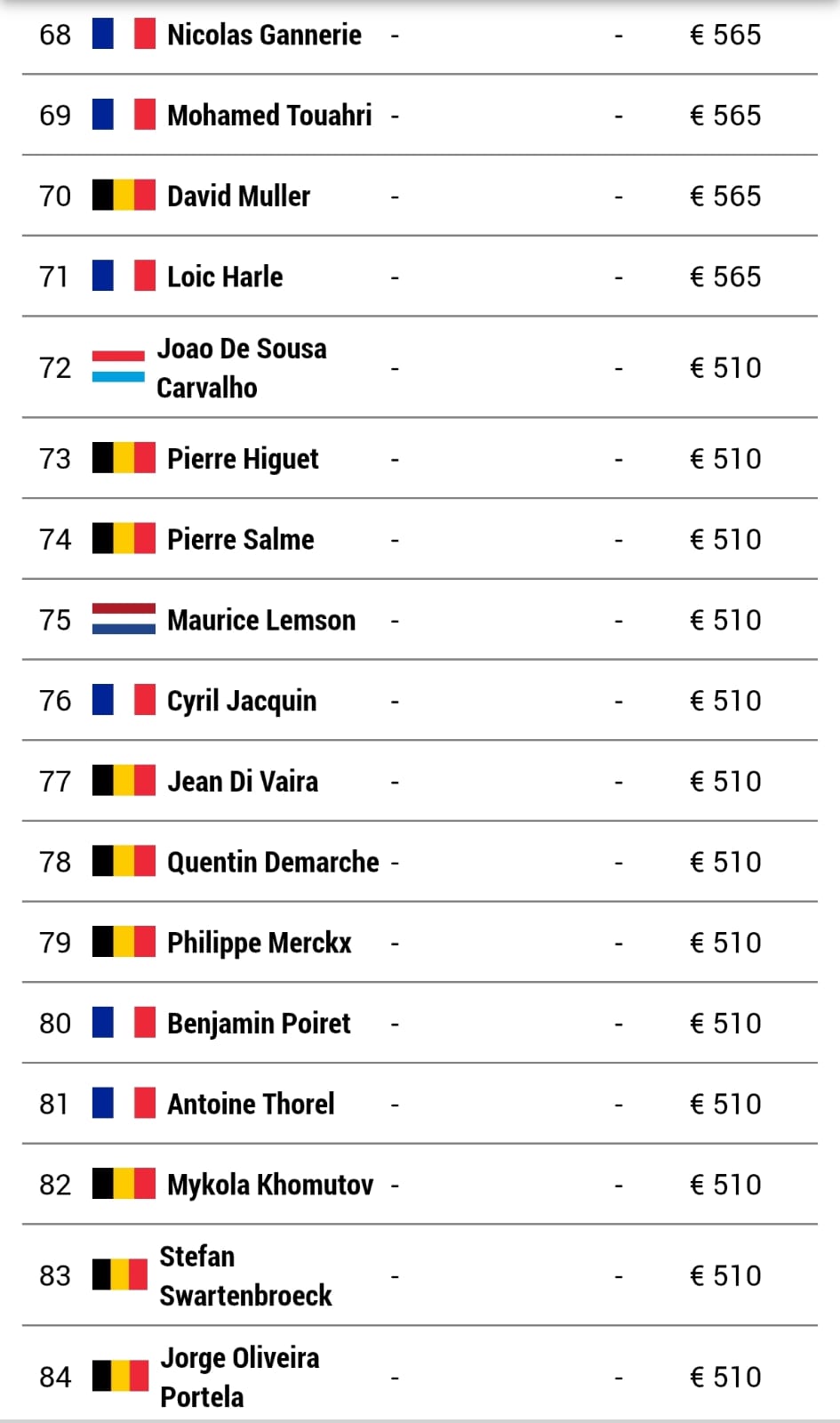
Task: Click the Belgian flag next to Philippe Merckx
Action: pos(124,943)
